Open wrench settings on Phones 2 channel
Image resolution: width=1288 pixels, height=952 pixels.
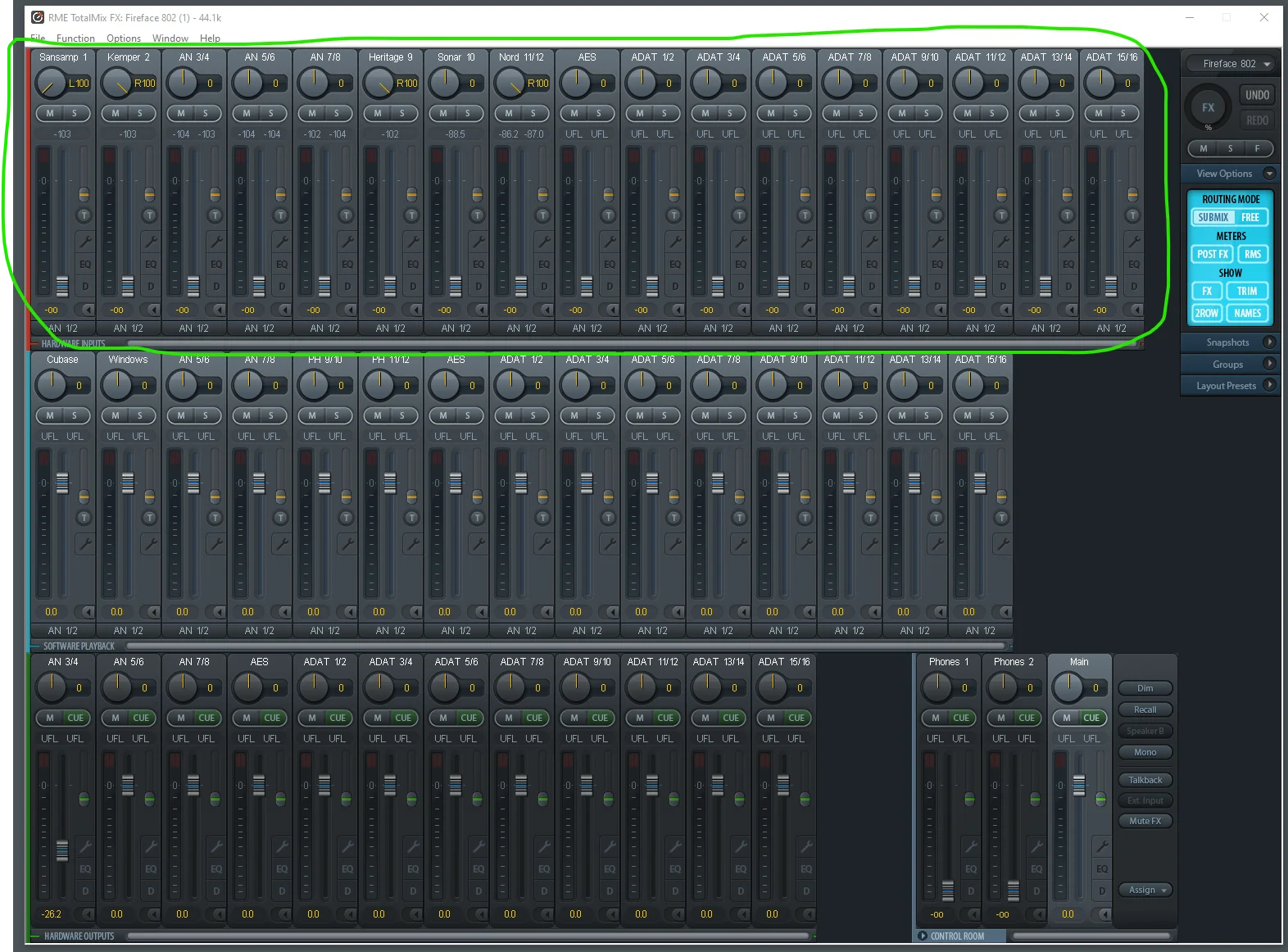[1036, 846]
